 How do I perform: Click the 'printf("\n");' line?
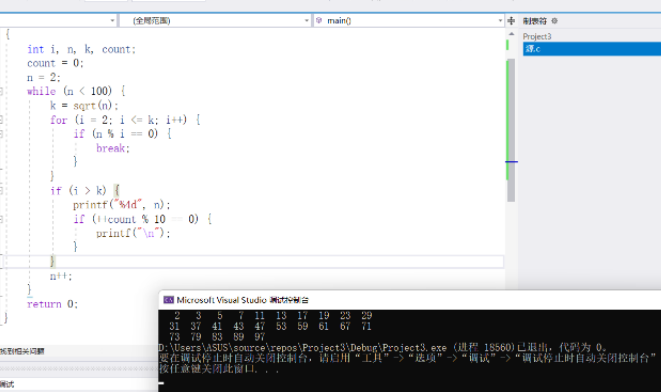point(133,233)
